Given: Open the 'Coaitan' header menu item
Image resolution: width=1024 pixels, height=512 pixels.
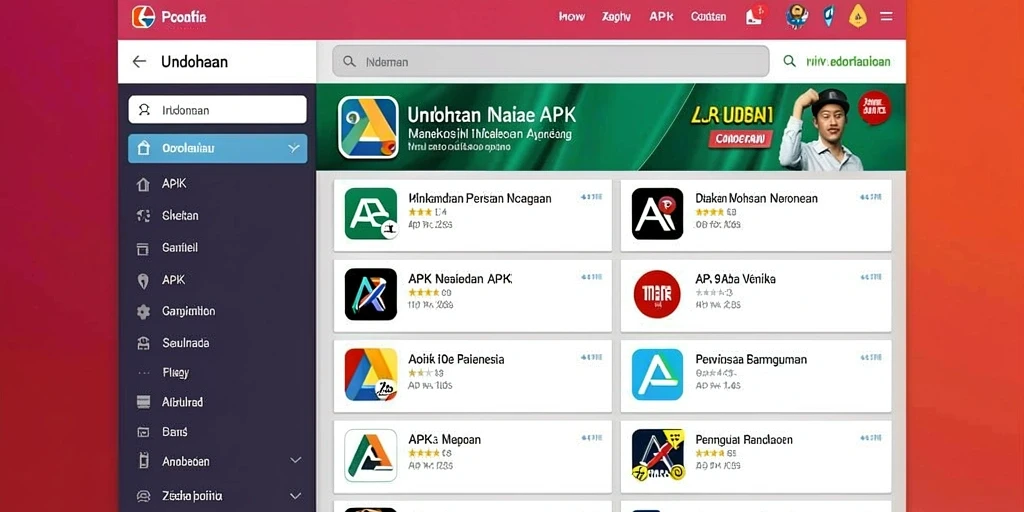Looking at the screenshot, I should click(x=708, y=17).
